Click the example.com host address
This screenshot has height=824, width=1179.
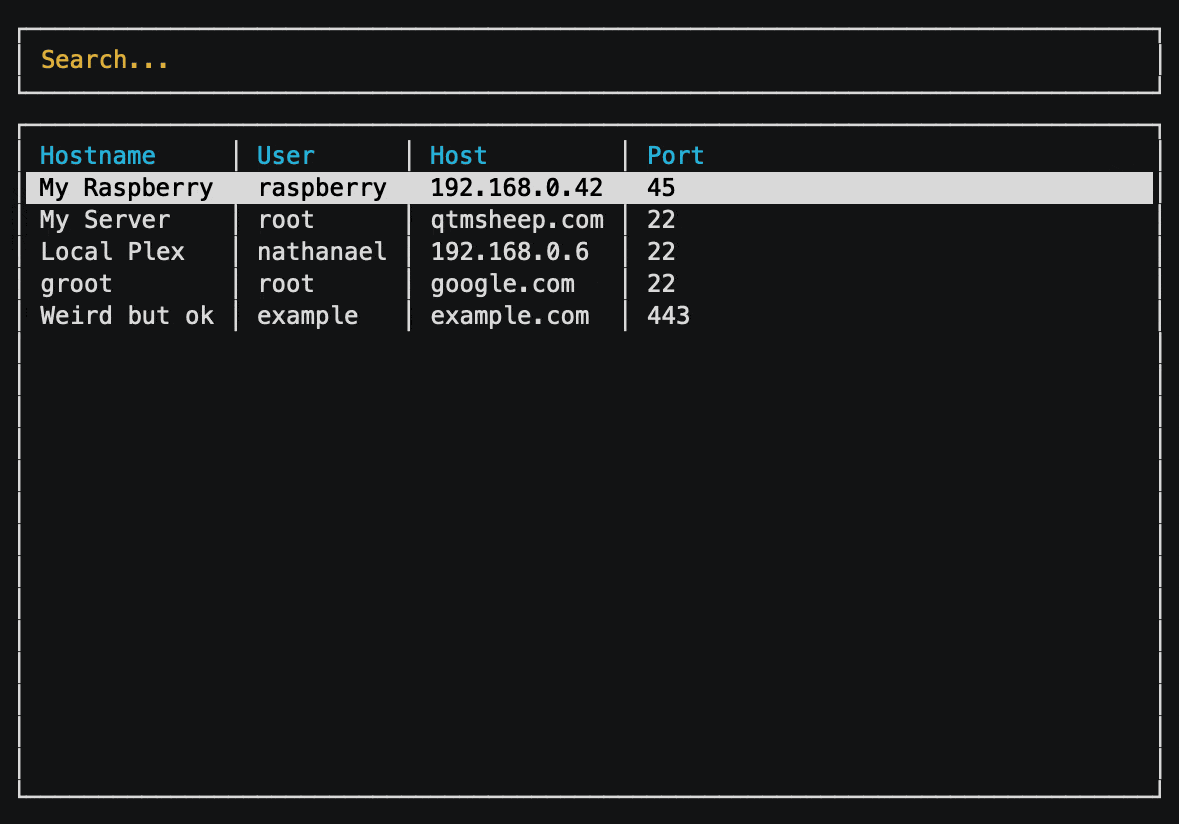click(x=510, y=315)
